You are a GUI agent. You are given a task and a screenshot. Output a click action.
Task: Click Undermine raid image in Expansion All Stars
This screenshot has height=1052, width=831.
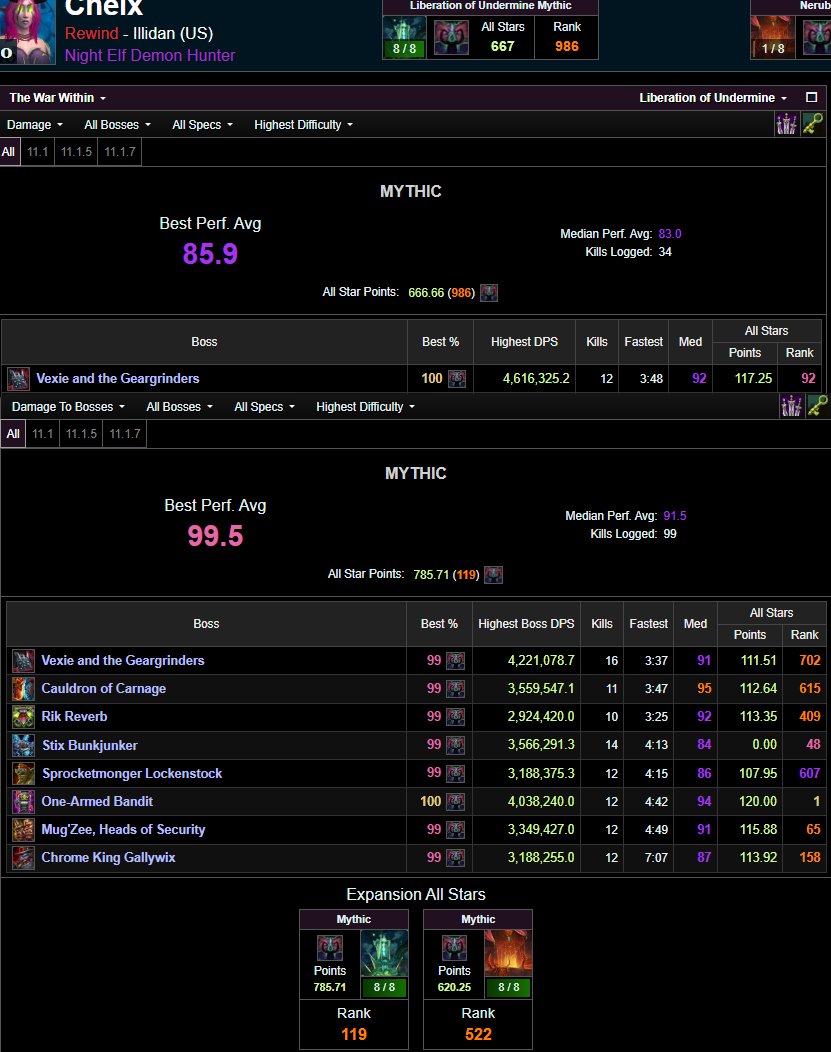pos(384,953)
